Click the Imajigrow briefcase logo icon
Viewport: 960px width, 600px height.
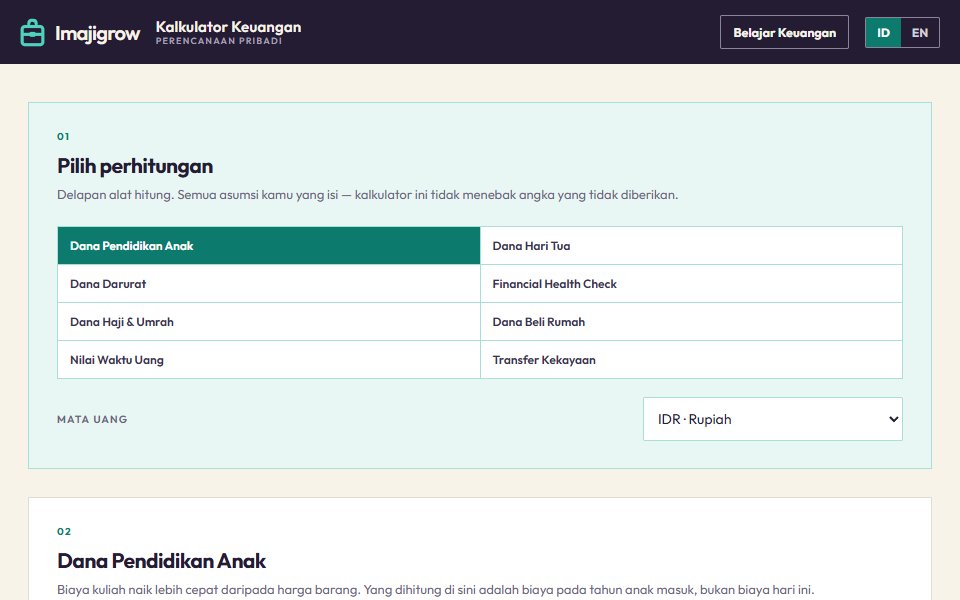[x=32, y=32]
